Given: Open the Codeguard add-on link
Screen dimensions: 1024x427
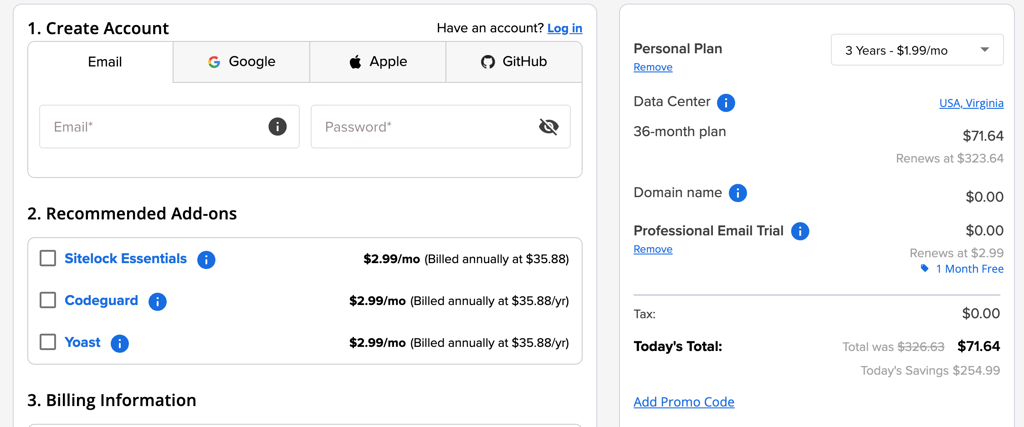Looking at the screenshot, I should (x=101, y=300).
